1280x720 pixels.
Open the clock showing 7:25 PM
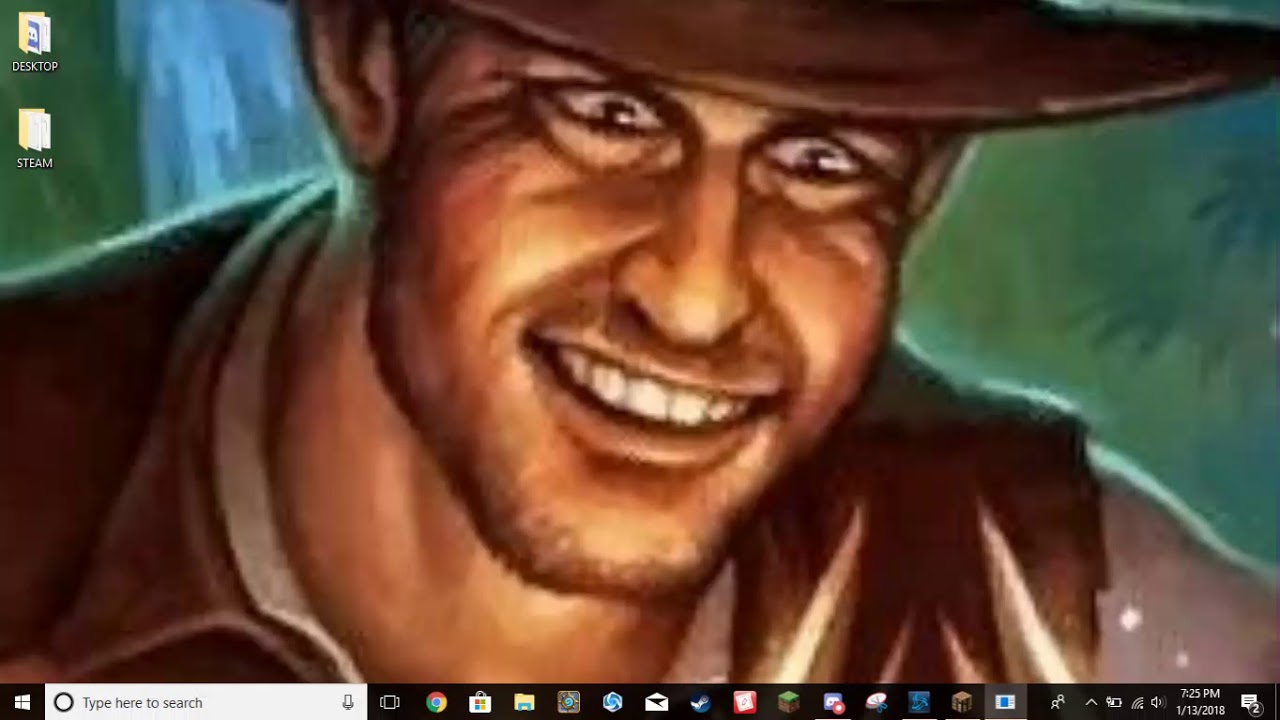pyautogui.click(x=1200, y=702)
